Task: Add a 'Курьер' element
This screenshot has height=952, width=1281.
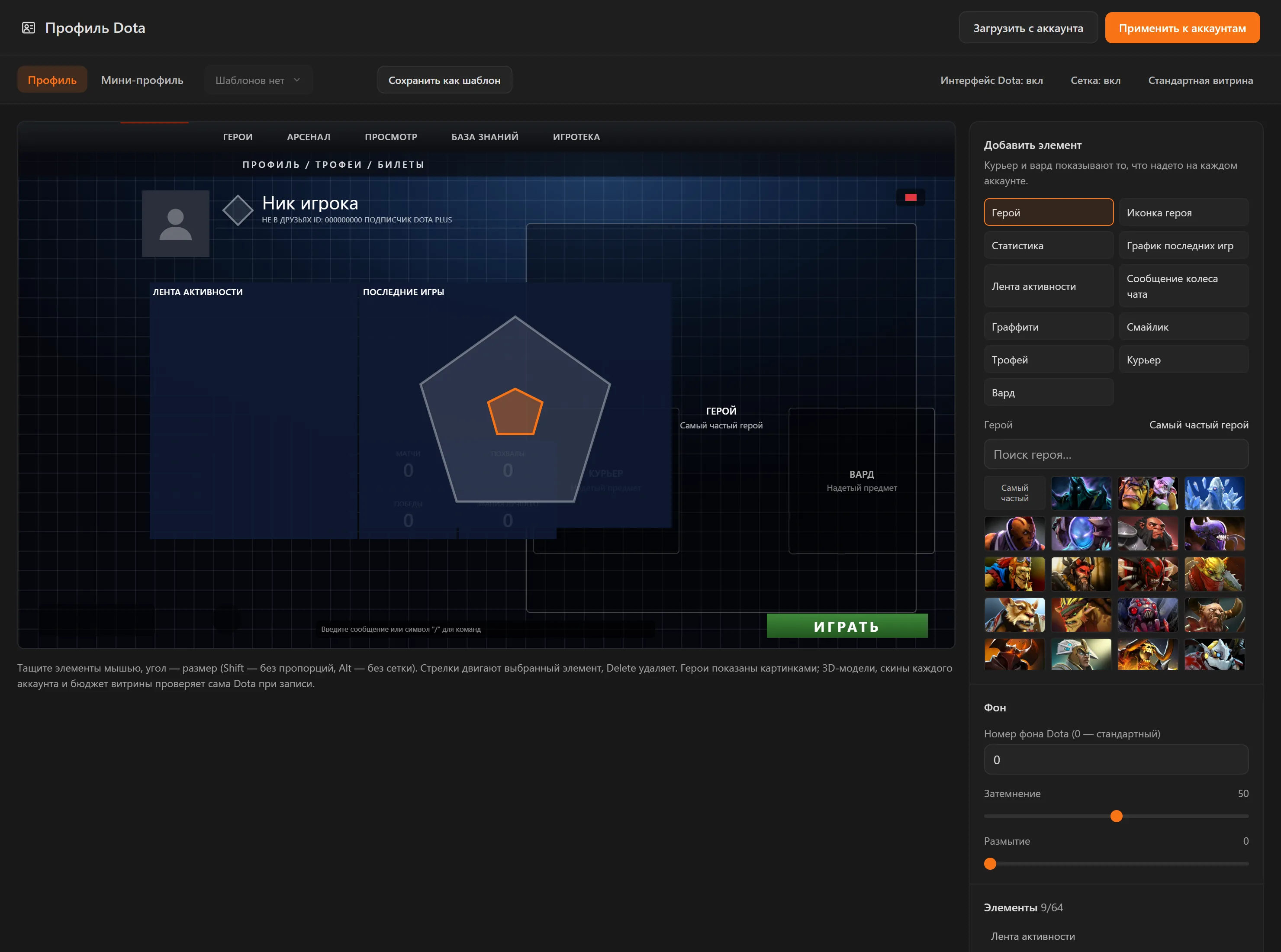Action: pos(1184,360)
